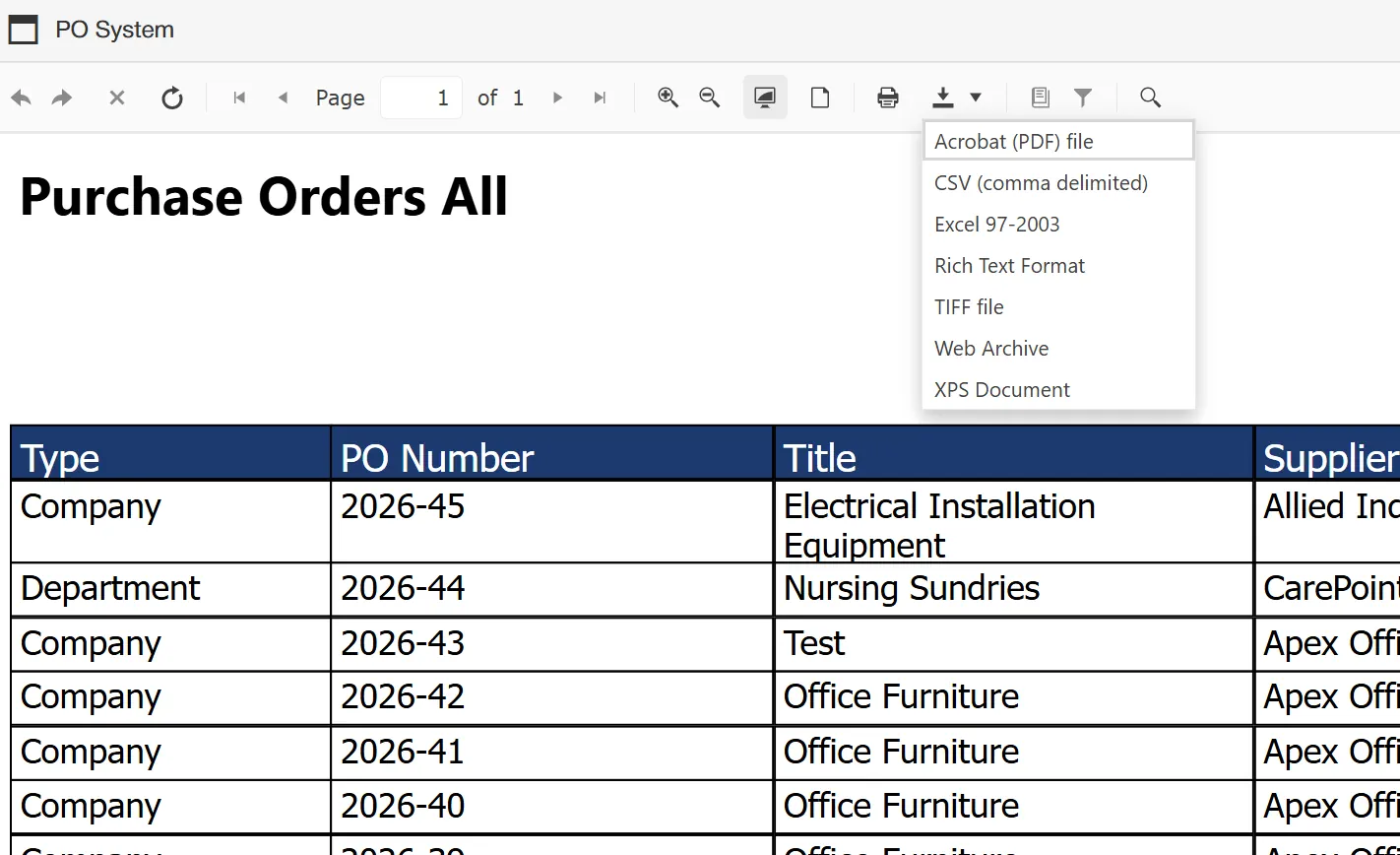Refresh the report
1400x855 pixels.
[172, 98]
